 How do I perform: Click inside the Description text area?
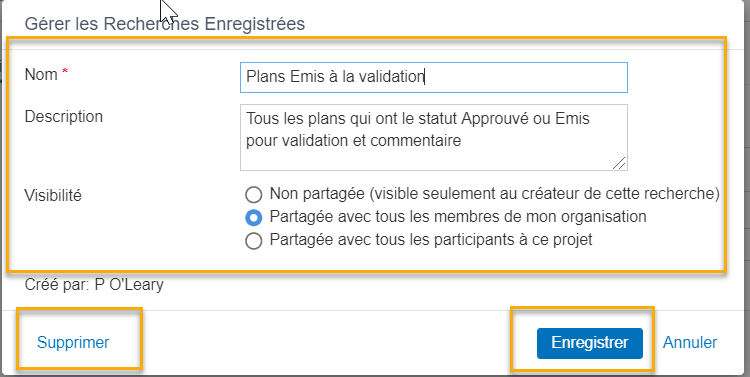tap(433, 137)
